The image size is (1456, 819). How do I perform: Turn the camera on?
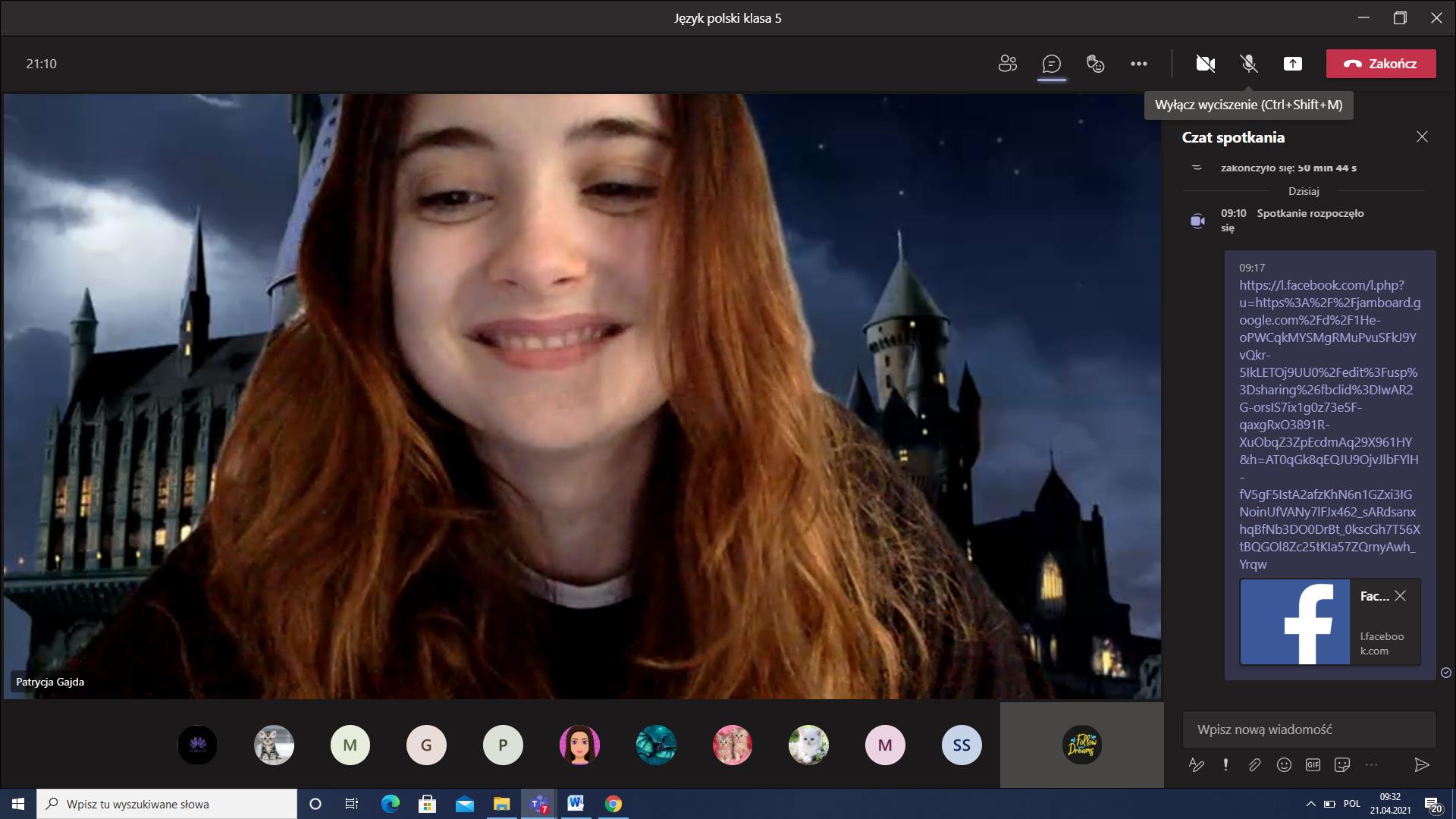(x=1205, y=64)
